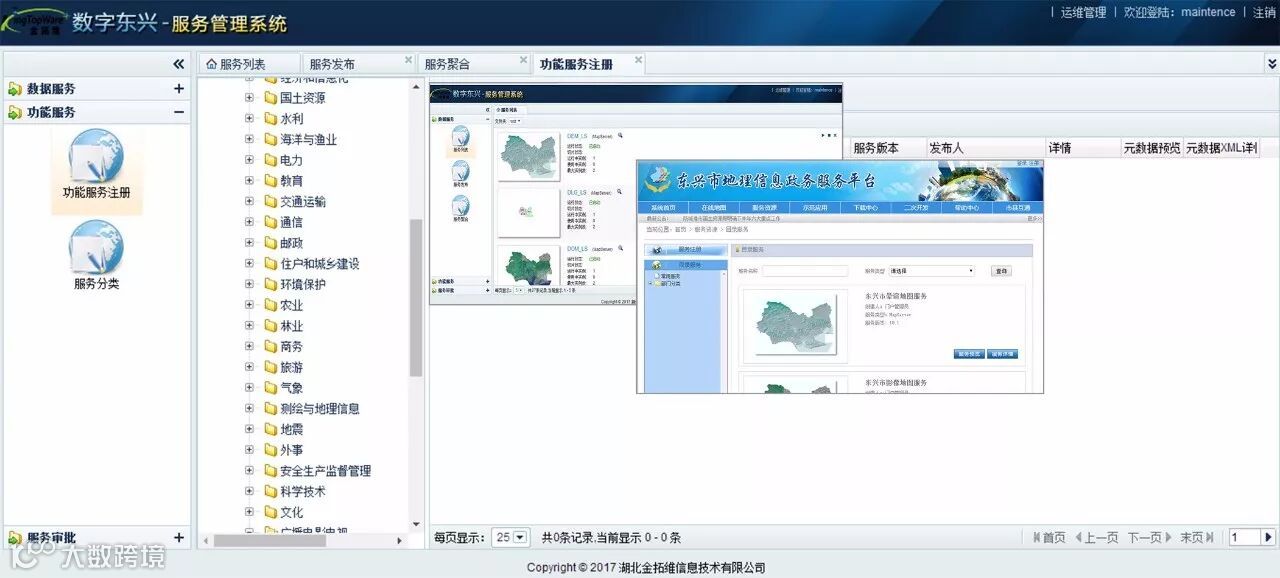Screen dimensions: 1280x578
Task: Click the 测绘与地理信息 folder icon
Action: pos(270,409)
